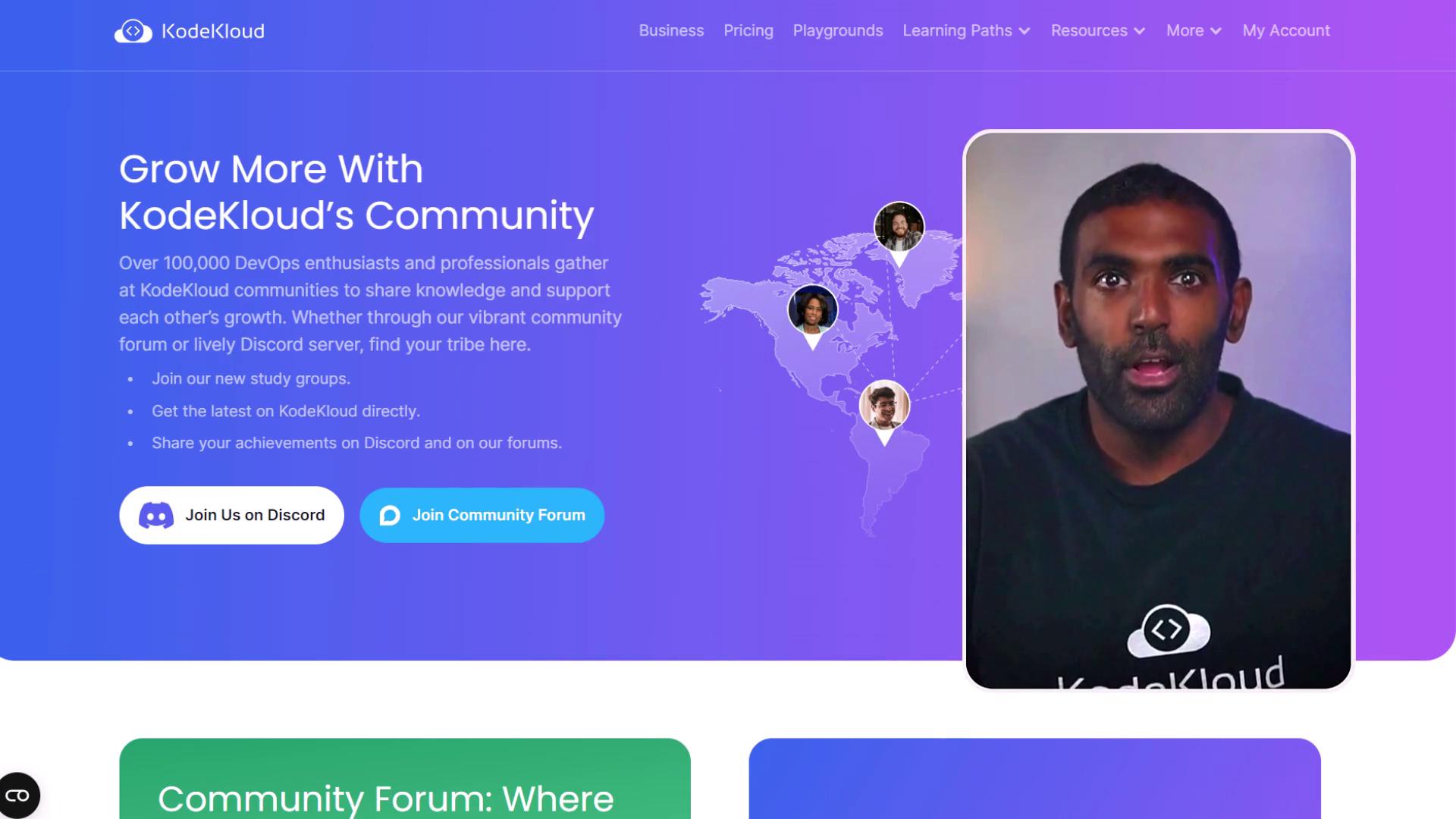This screenshot has width=1456, height=819.
Task: Open My Account link
Action: (1286, 31)
